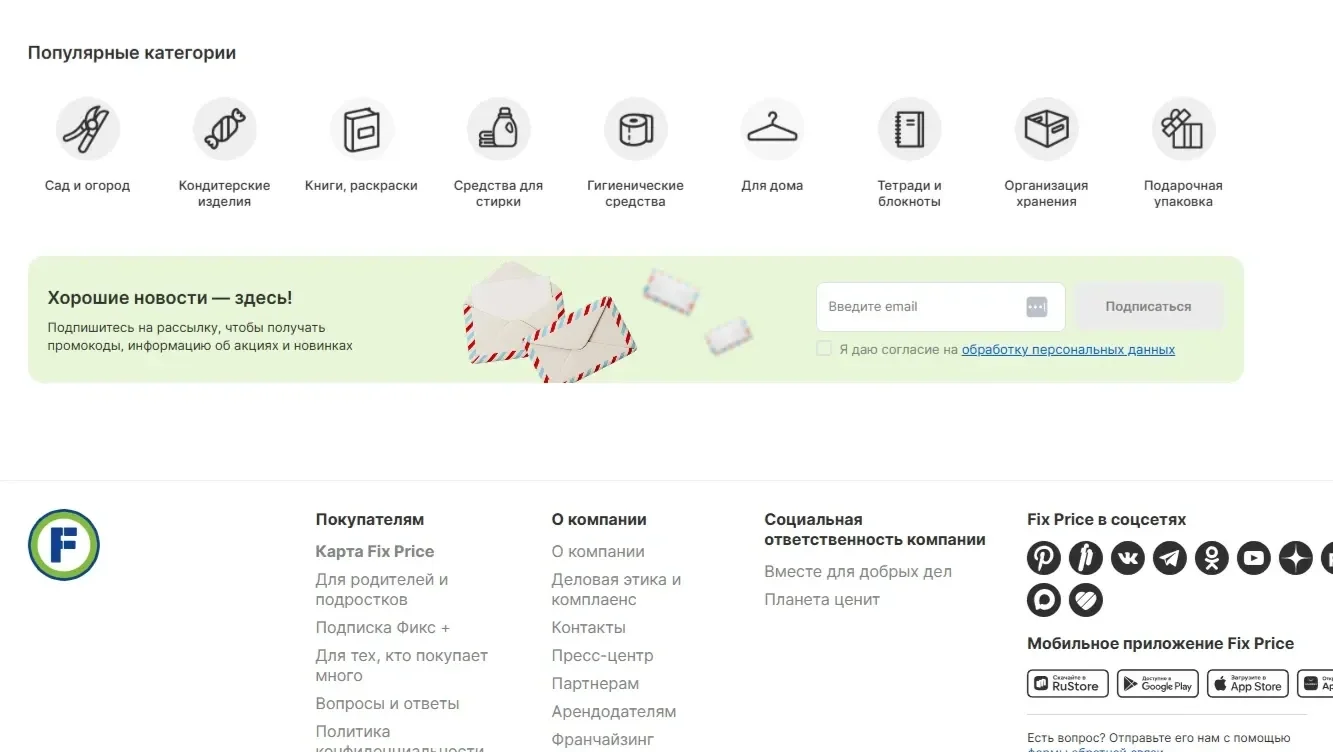This screenshot has width=1333, height=752.
Task: Open the Fix Price YouTube channel
Action: tap(1254, 558)
